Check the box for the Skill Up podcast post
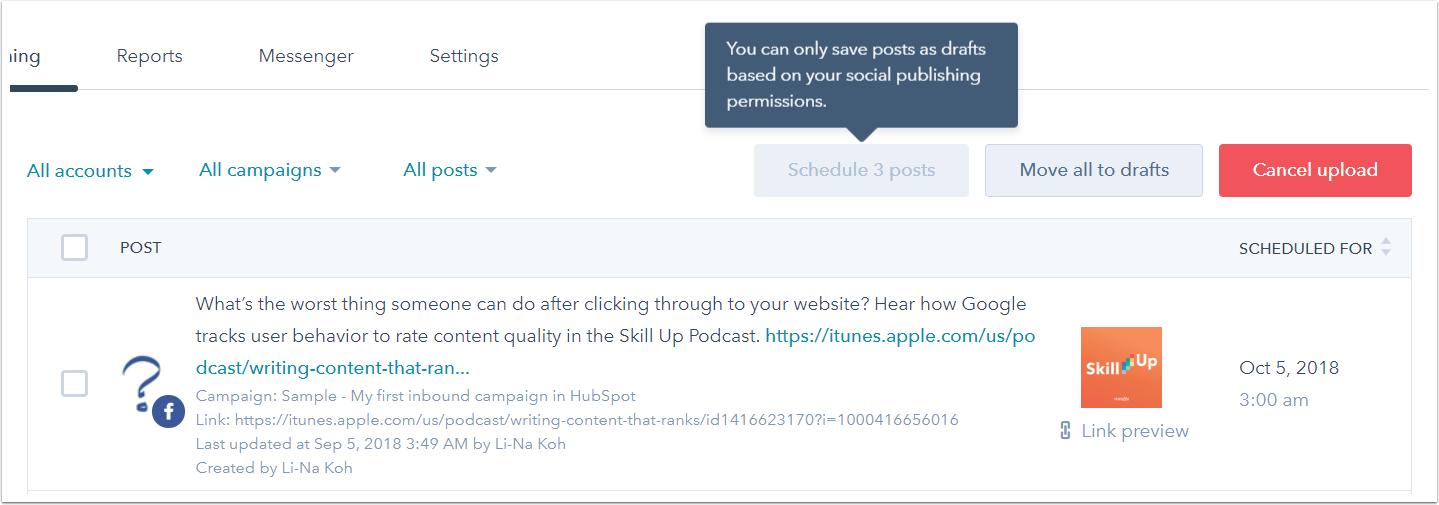Image resolution: width=1439 pixels, height=505 pixels. (x=75, y=383)
